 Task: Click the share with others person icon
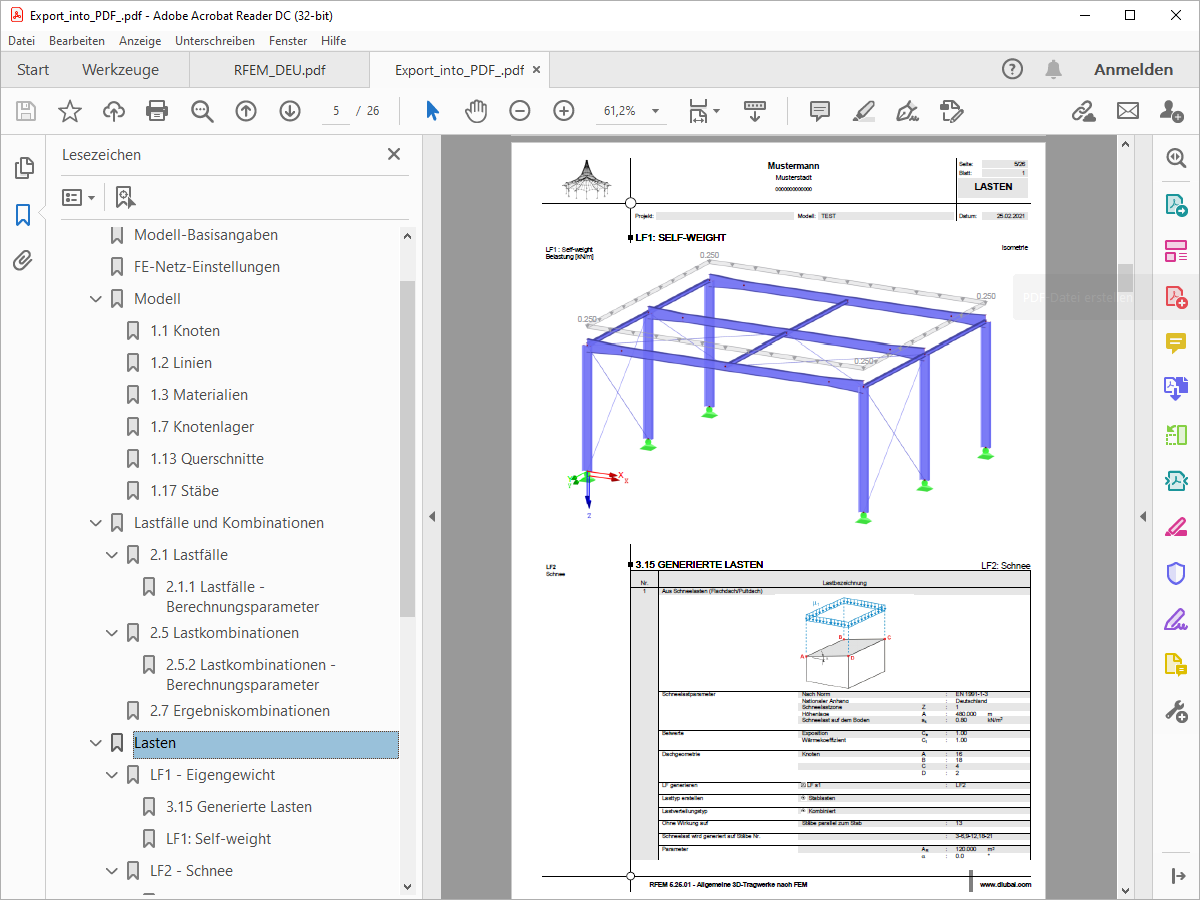[1172, 111]
